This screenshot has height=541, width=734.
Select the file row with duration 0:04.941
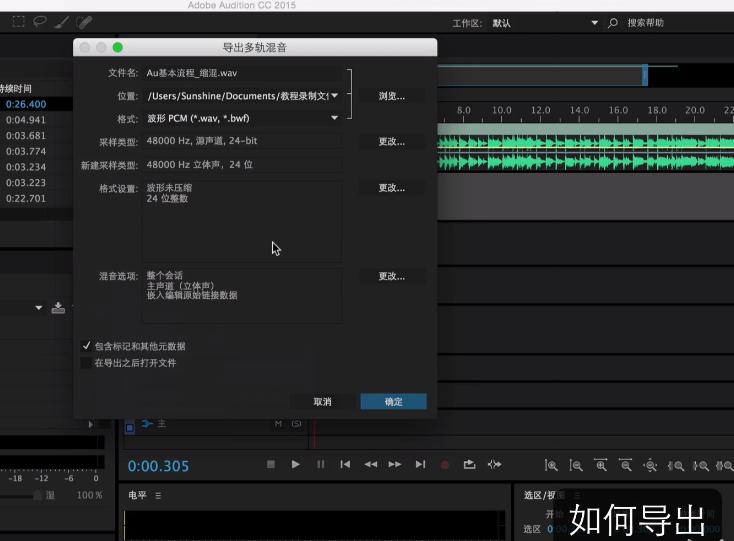tap(36, 120)
